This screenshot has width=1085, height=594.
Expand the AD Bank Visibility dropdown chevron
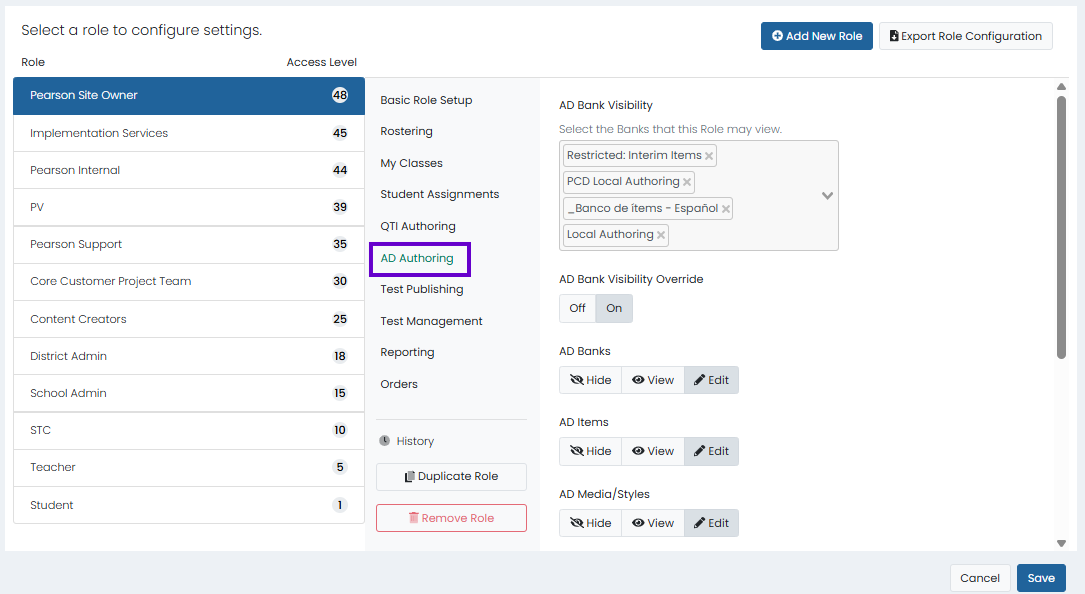(827, 195)
